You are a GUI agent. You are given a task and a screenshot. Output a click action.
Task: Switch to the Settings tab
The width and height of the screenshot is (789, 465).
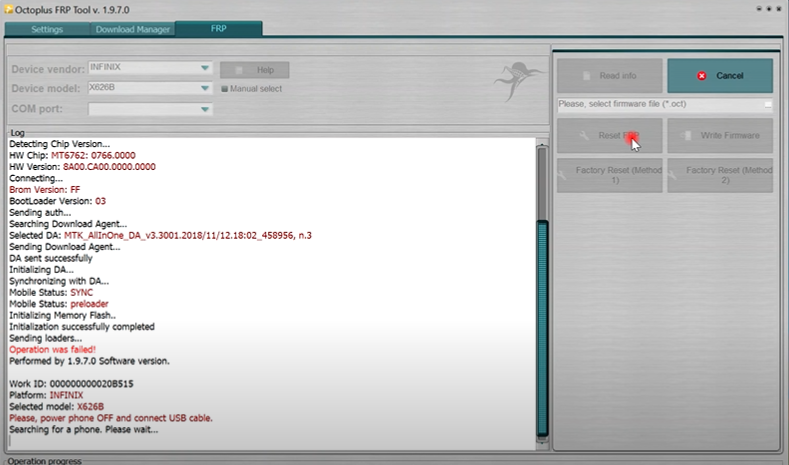pyautogui.click(x=47, y=29)
